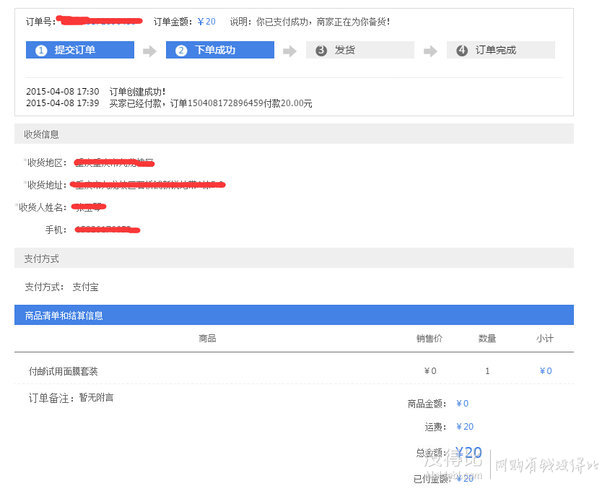Select the 订单完成 progress step
Screen dimensions: 610x499
tap(500, 51)
